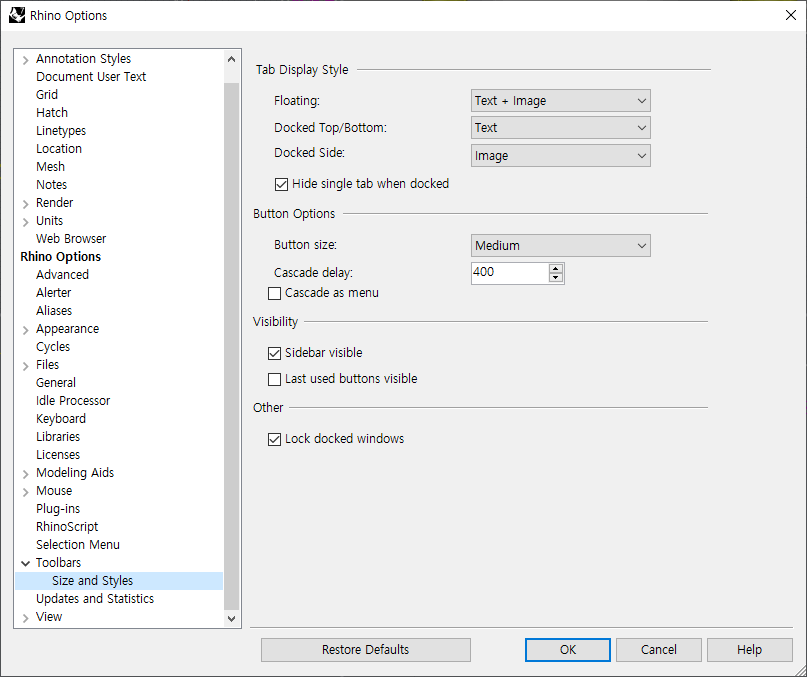This screenshot has width=807, height=677.
Task: Expand the Modeling Aids tree node
Action: [x=25, y=474]
